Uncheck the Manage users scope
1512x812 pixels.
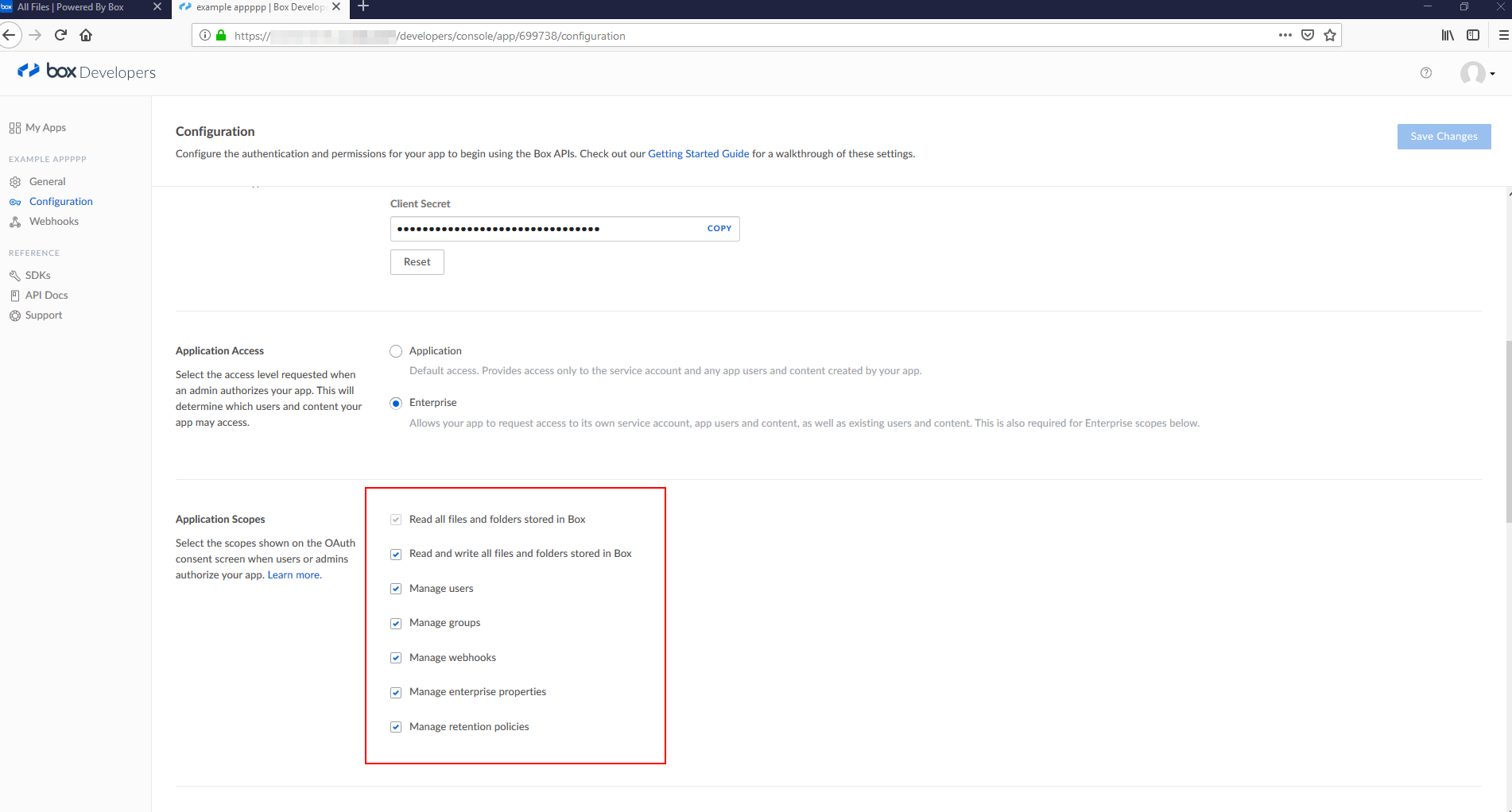[x=396, y=589]
